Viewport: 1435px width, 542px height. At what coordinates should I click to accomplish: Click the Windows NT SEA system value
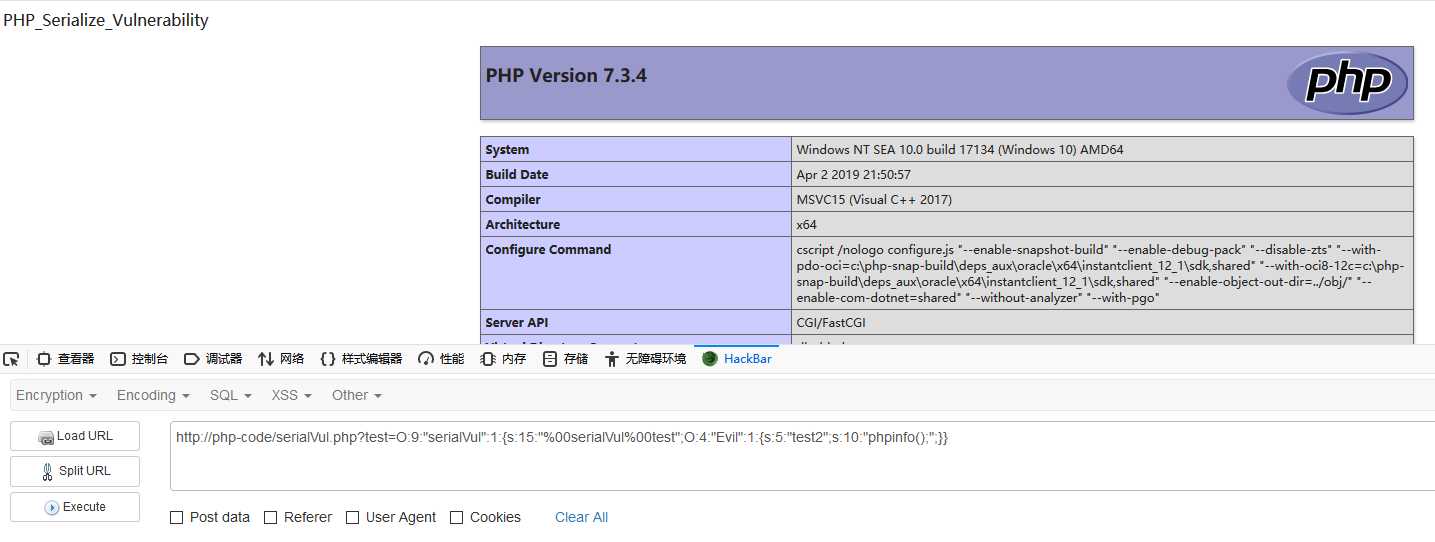[960, 150]
